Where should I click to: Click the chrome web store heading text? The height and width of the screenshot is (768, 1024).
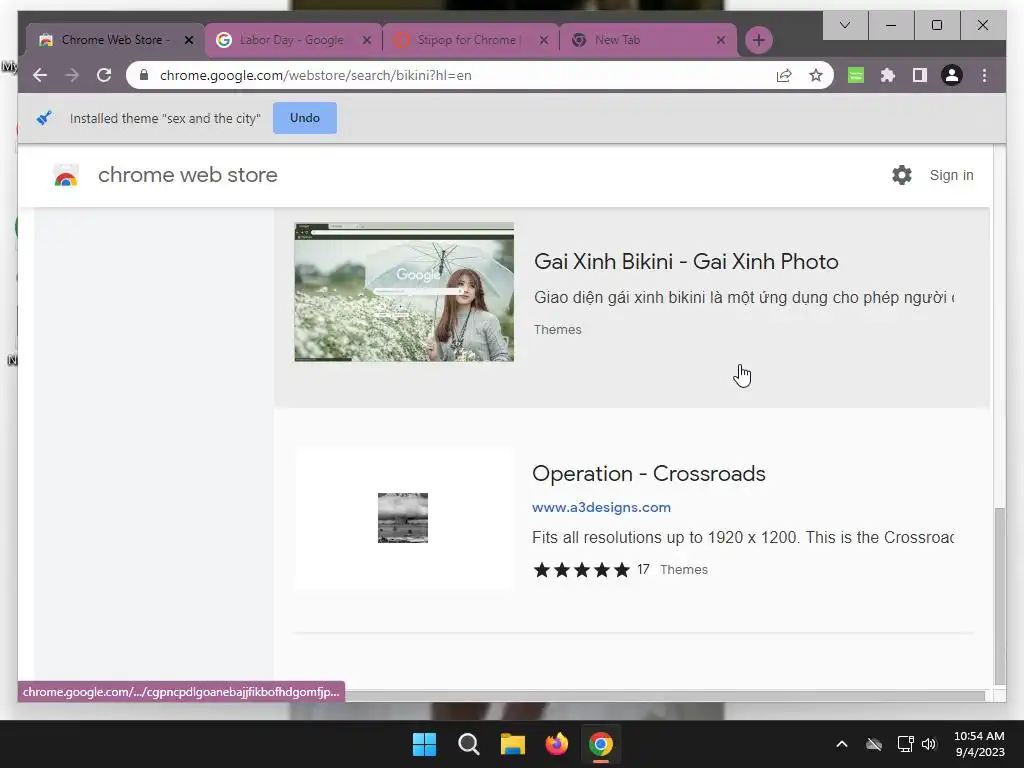point(187,175)
